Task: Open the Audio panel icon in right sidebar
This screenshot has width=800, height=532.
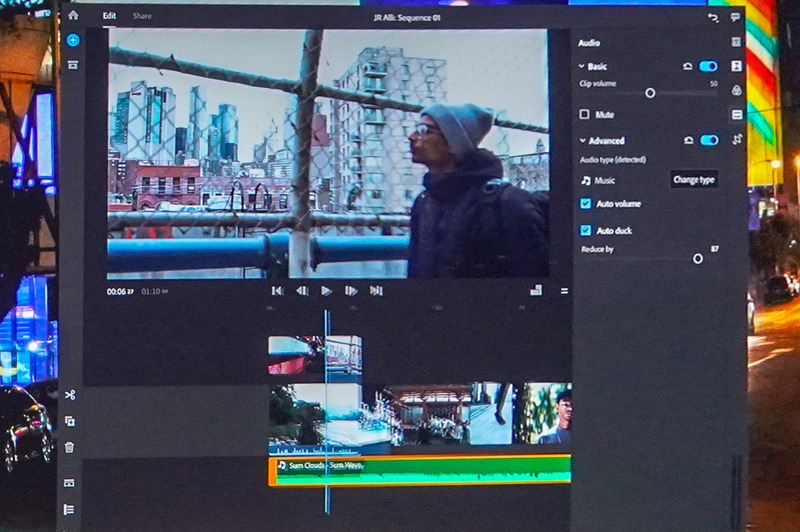Action: [x=737, y=115]
